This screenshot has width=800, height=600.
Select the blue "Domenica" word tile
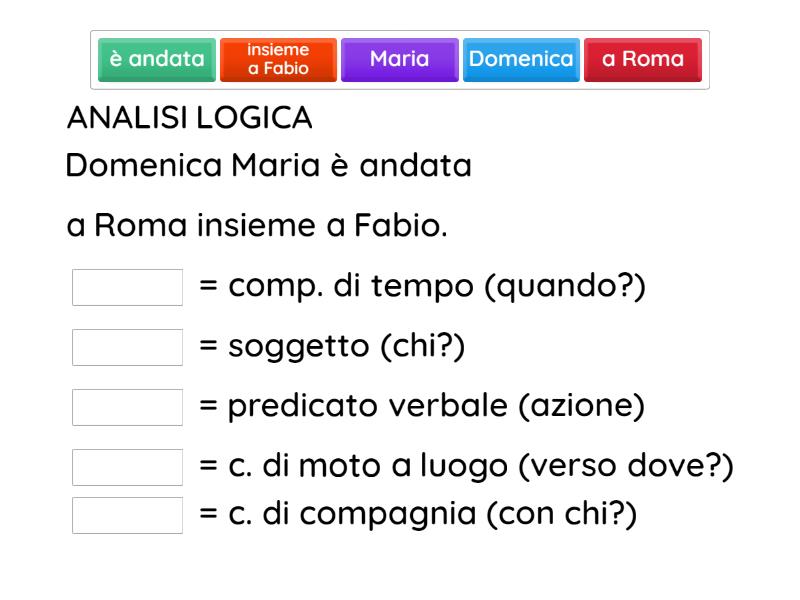521,60
